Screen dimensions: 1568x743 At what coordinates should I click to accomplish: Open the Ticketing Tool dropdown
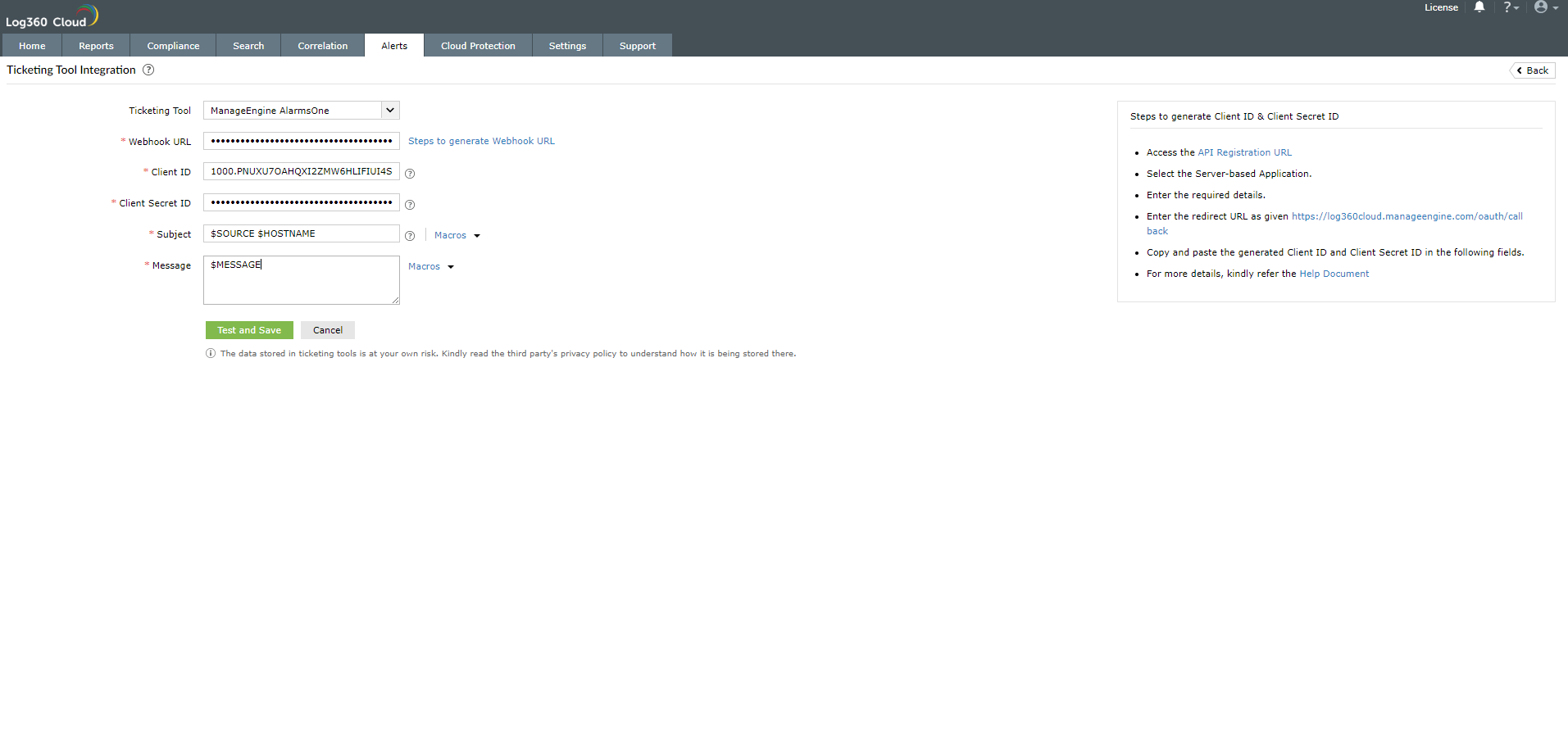click(x=302, y=111)
